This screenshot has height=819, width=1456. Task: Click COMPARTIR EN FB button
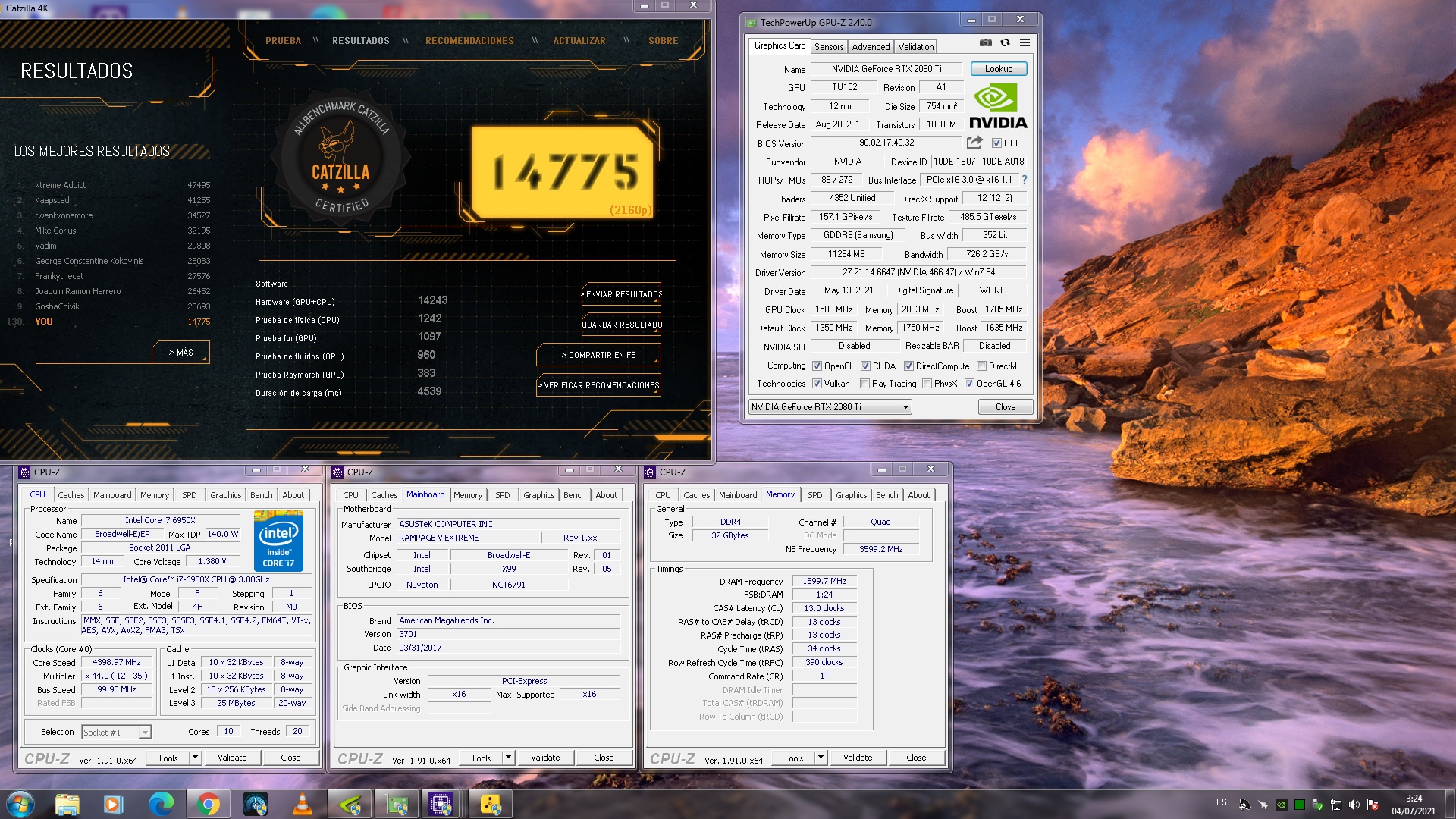click(x=598, y=355)
